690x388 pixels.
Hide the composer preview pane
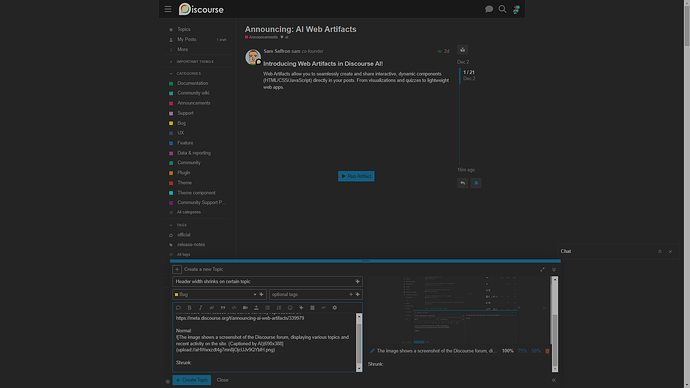(x=554, y=380)
